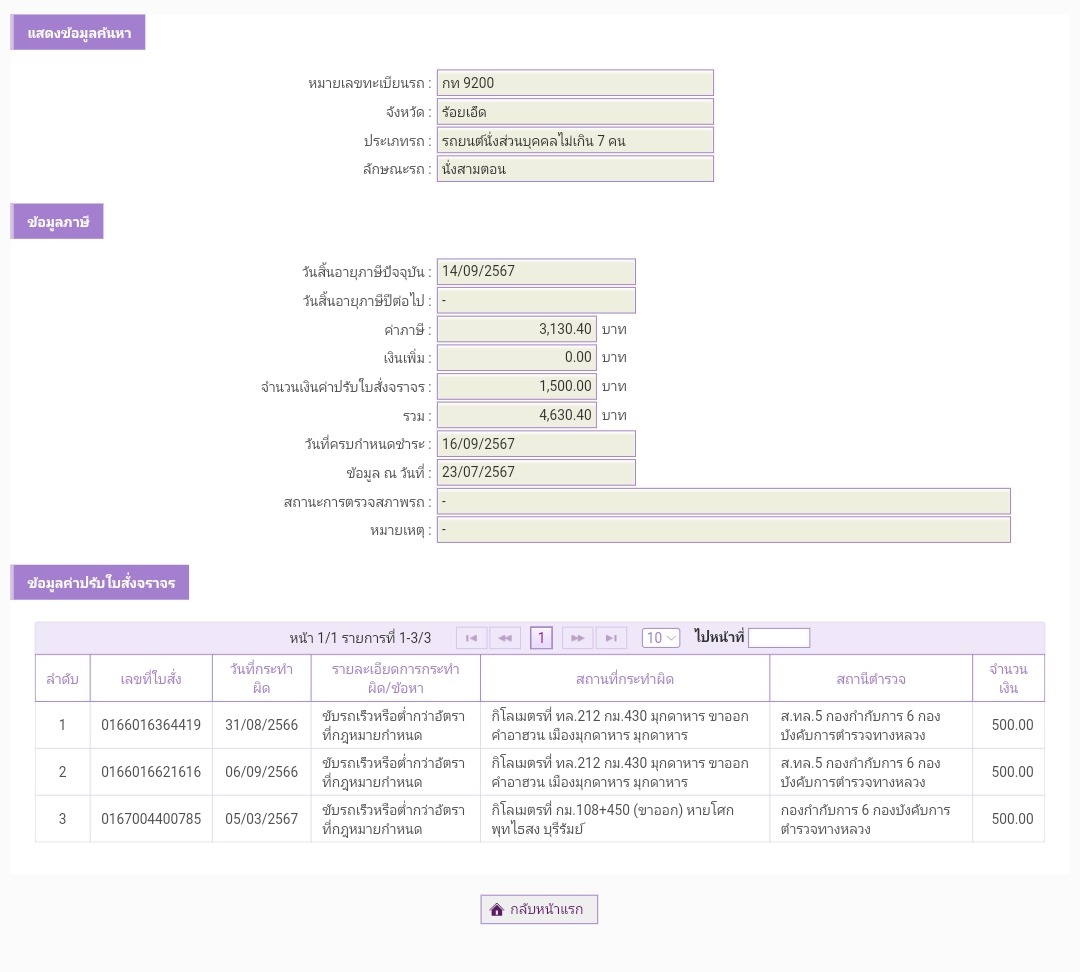The height and width of the screenshot is (972, 1080).
Task: Select the ticket row dated 06/09/2566
Action: pos(261,772)
